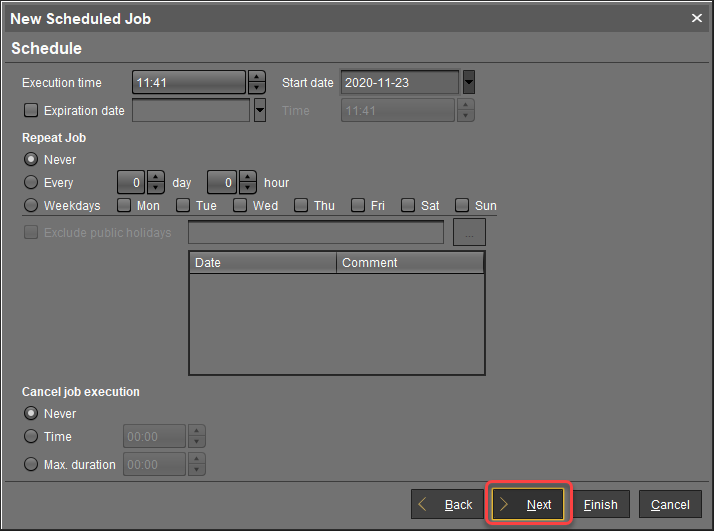The height and width of the screenshot is (531, 714).
Task: Select the Max. duration radio option
Action: click(x=31, y=465)
